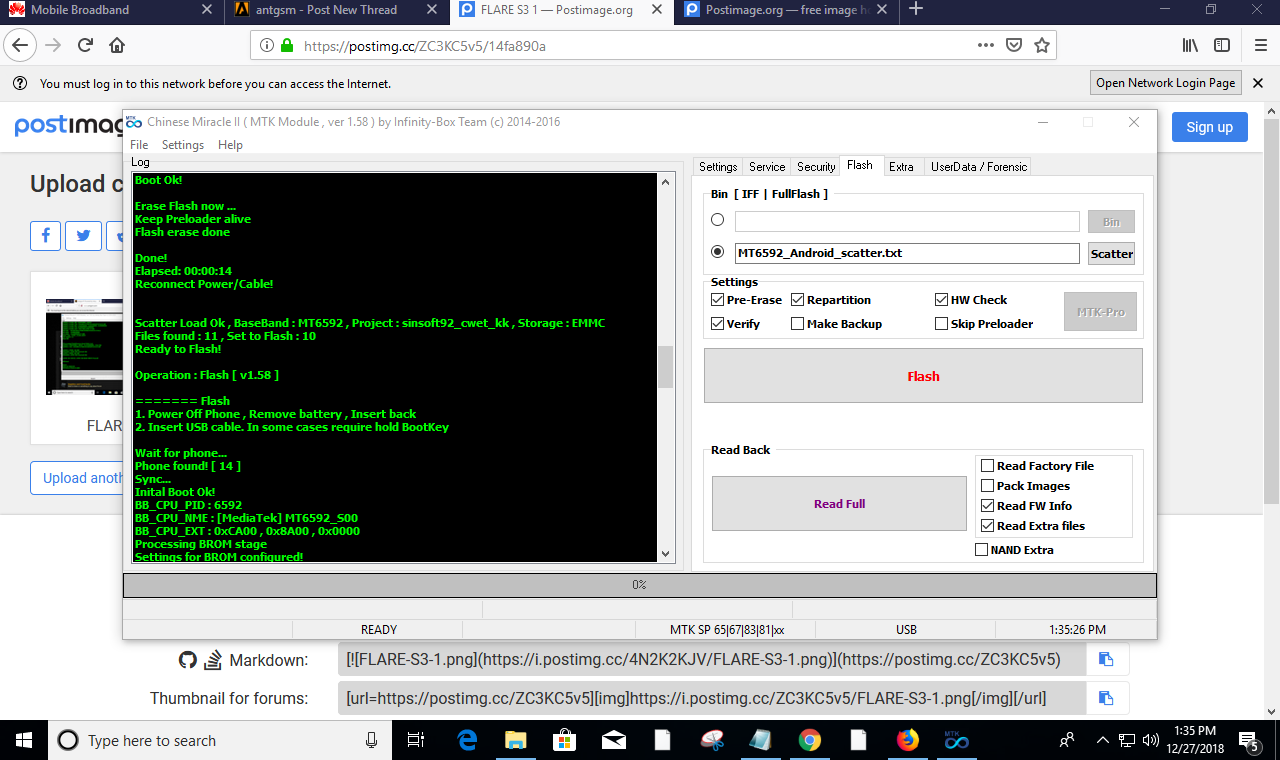Enable Make Backup checkbox
Image resolution: width=1280 pixels, height=760 pixels.
pos(836,323)
